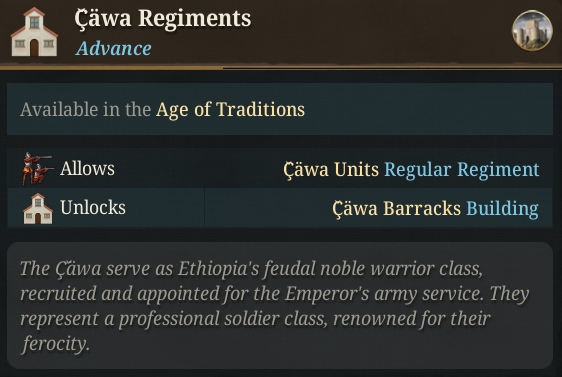This screenshot has width=562, height=377.
Task: Open the Age of Traditions link
Action: tap(230, 109)
